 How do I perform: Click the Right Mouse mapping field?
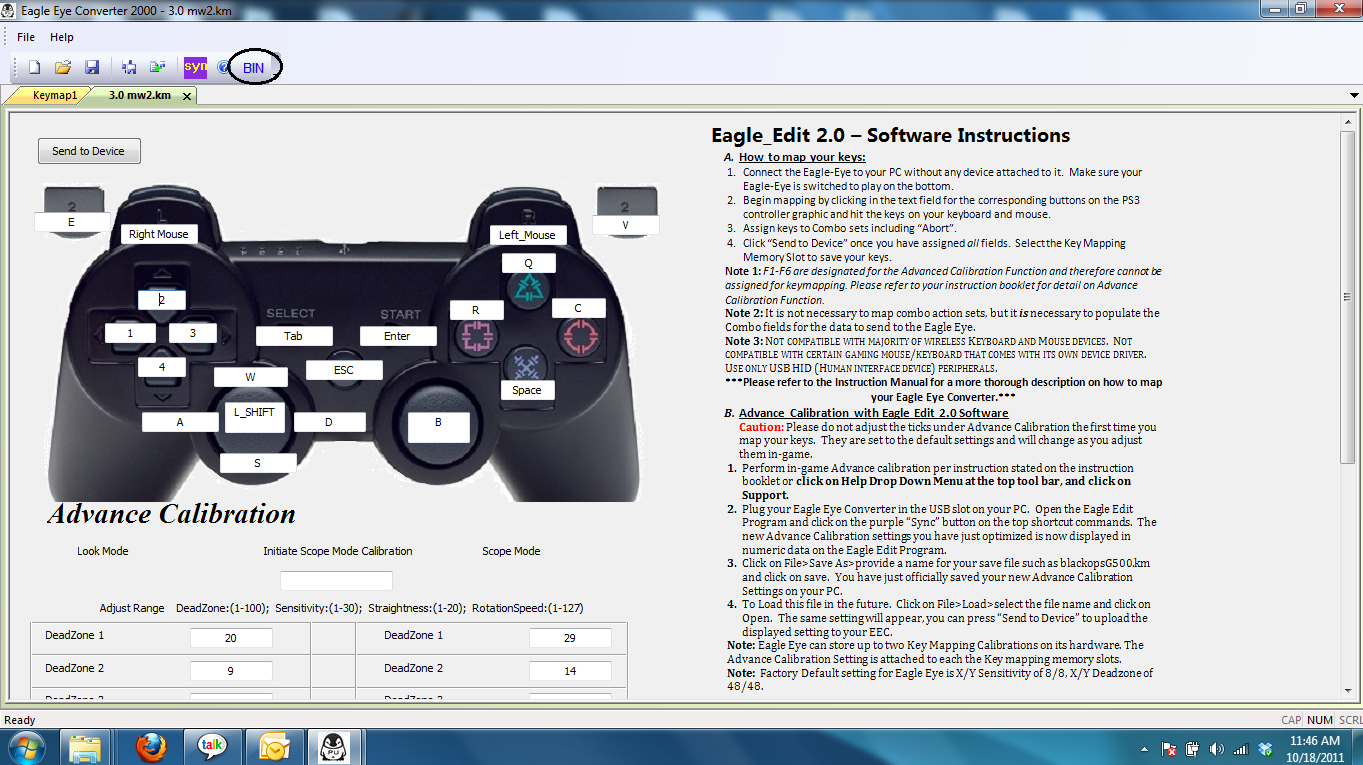click(x=159, y=234)
